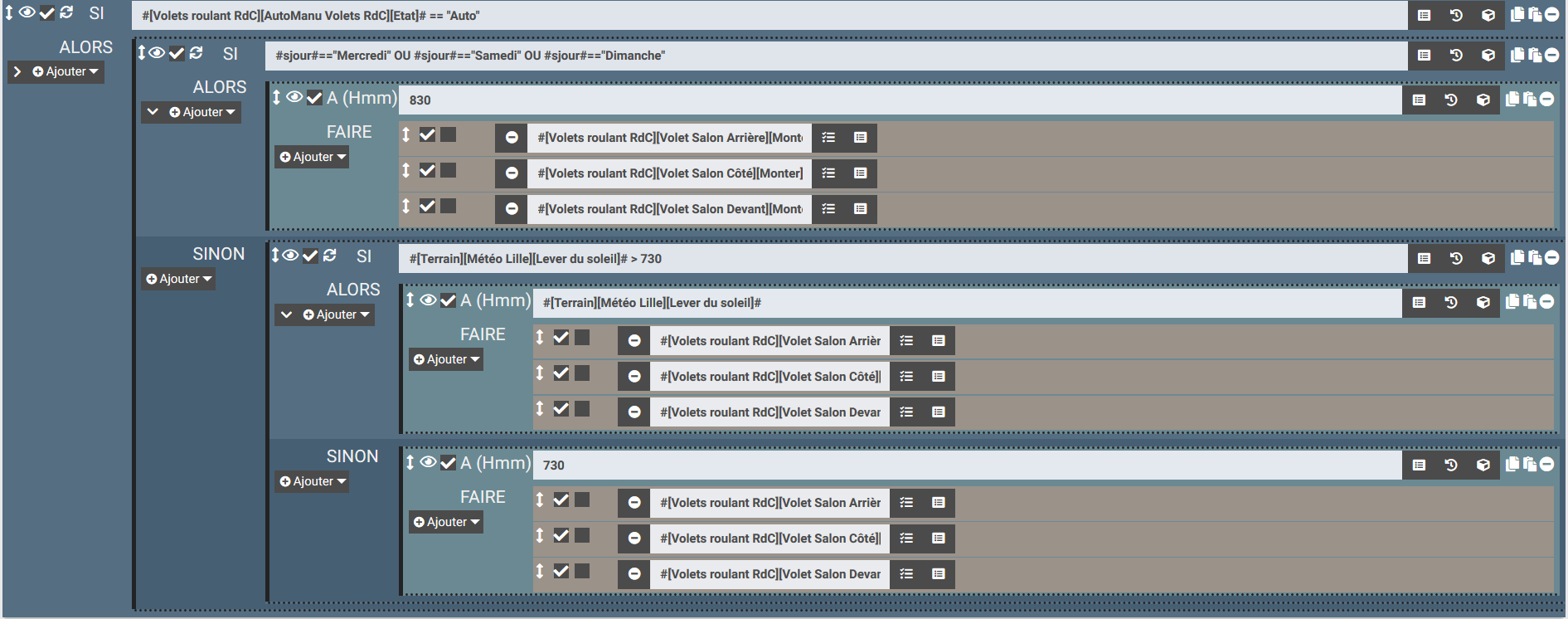Collapse the outermost ALORS section with its chevron
The image size is (1568, 619).
click(17, 72)
